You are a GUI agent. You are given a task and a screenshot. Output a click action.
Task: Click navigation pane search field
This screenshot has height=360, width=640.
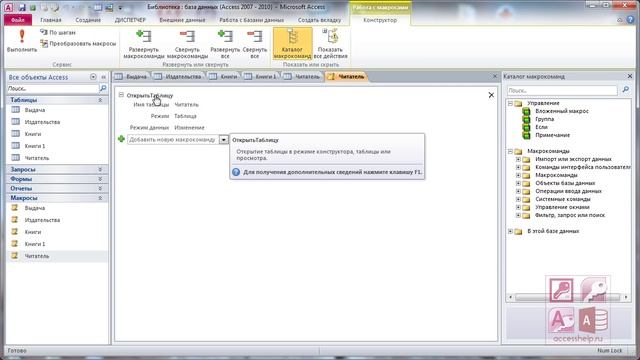pyautogui.click(x=53, y=88)
